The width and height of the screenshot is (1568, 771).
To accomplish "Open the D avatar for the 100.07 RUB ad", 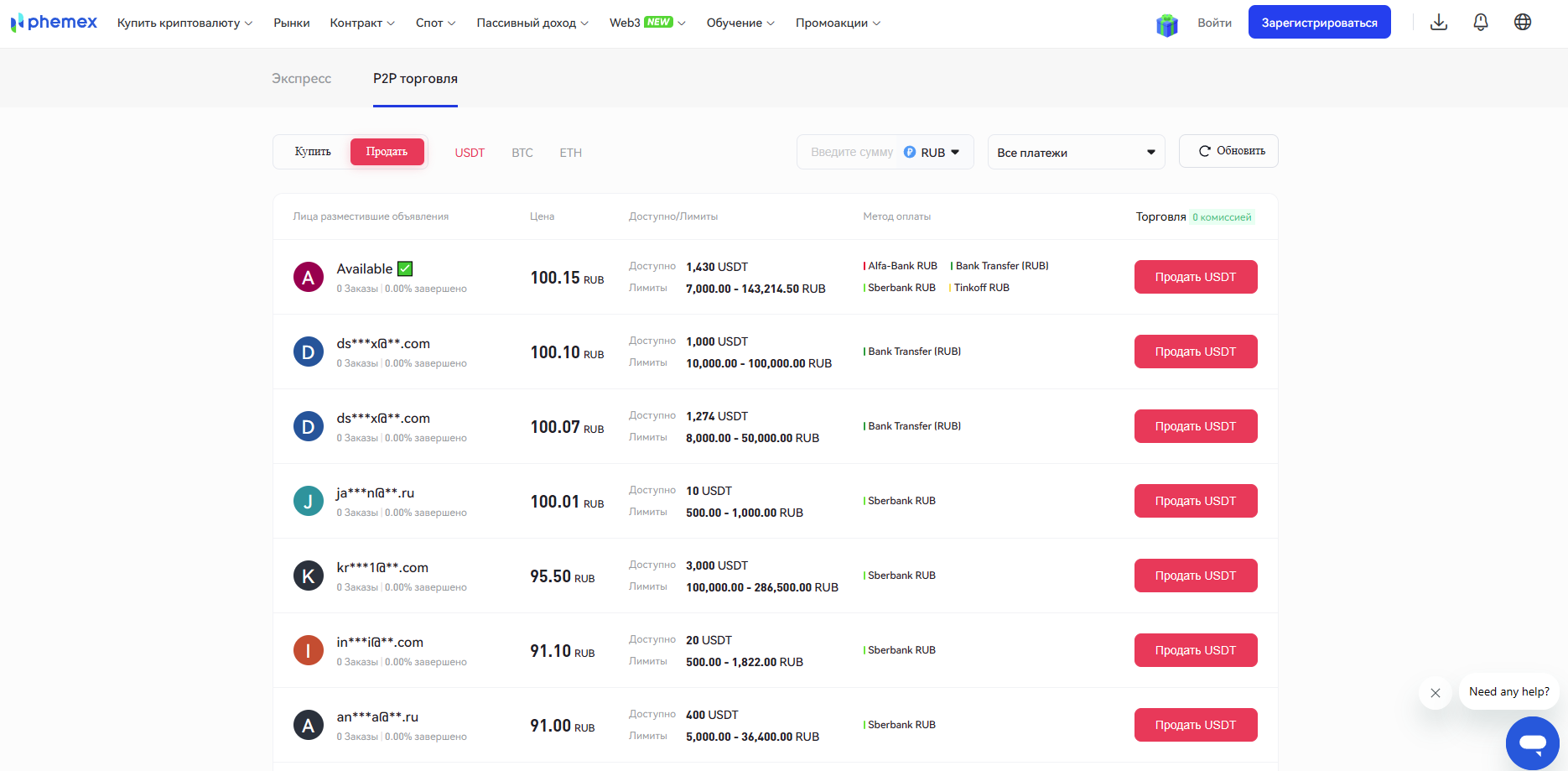I will click(309, 426).
